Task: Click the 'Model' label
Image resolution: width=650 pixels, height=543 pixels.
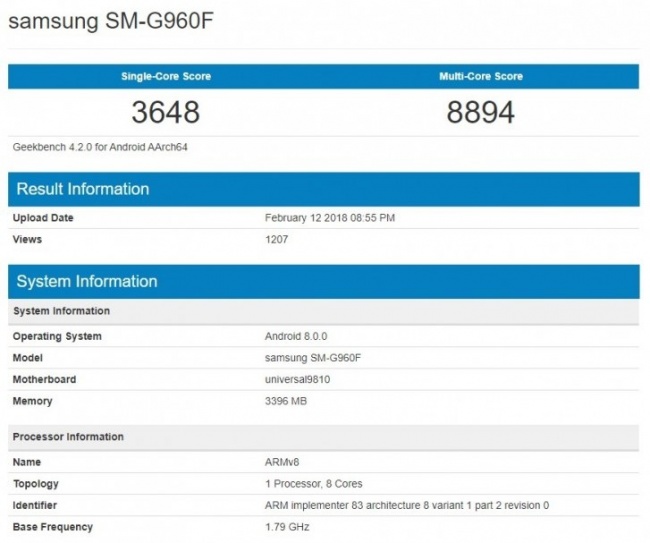Action: pos(28,358)
